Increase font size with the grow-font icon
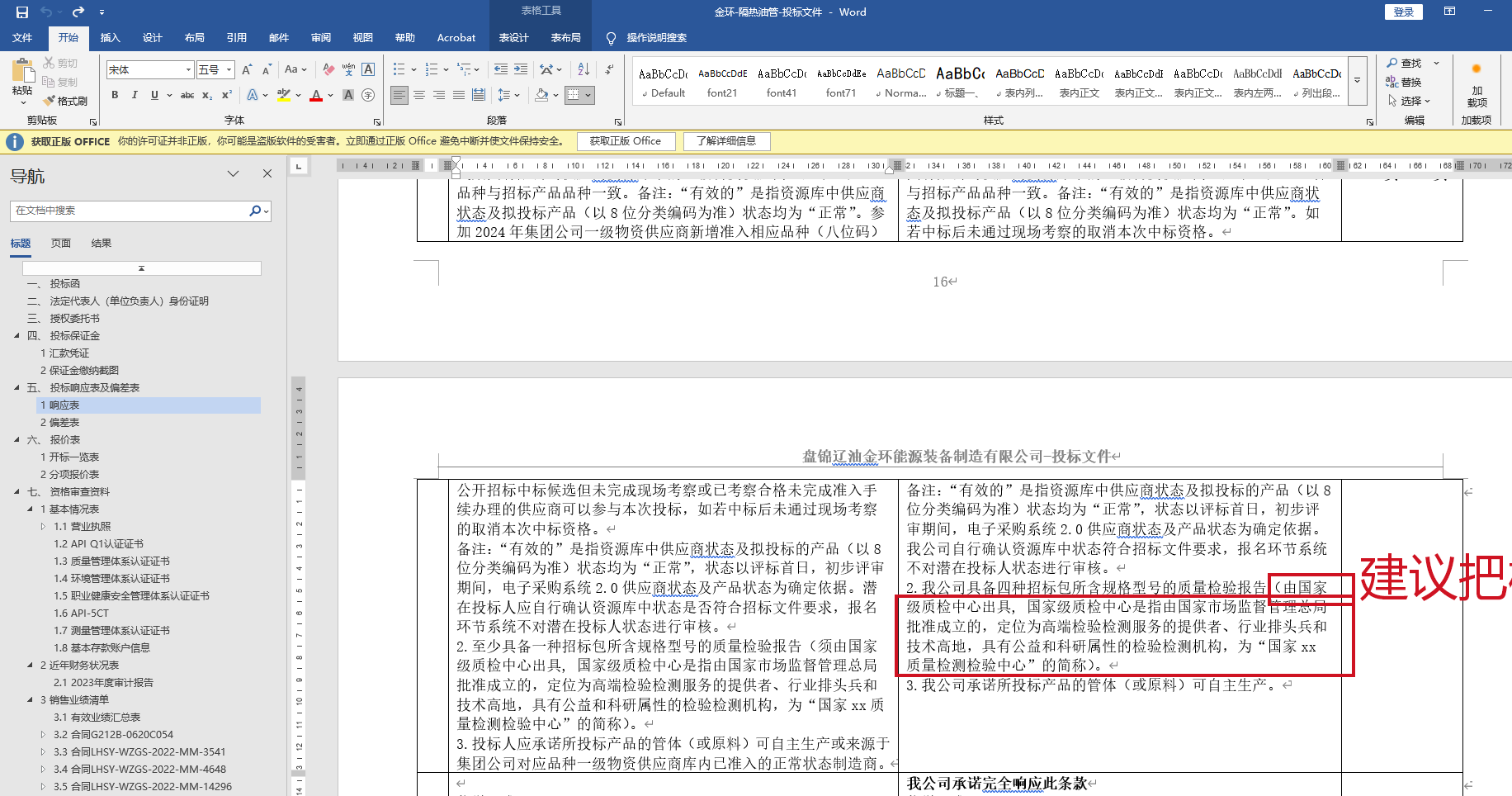The width and height of the screenshot is (1512, 796). click(x=247, y=69)
